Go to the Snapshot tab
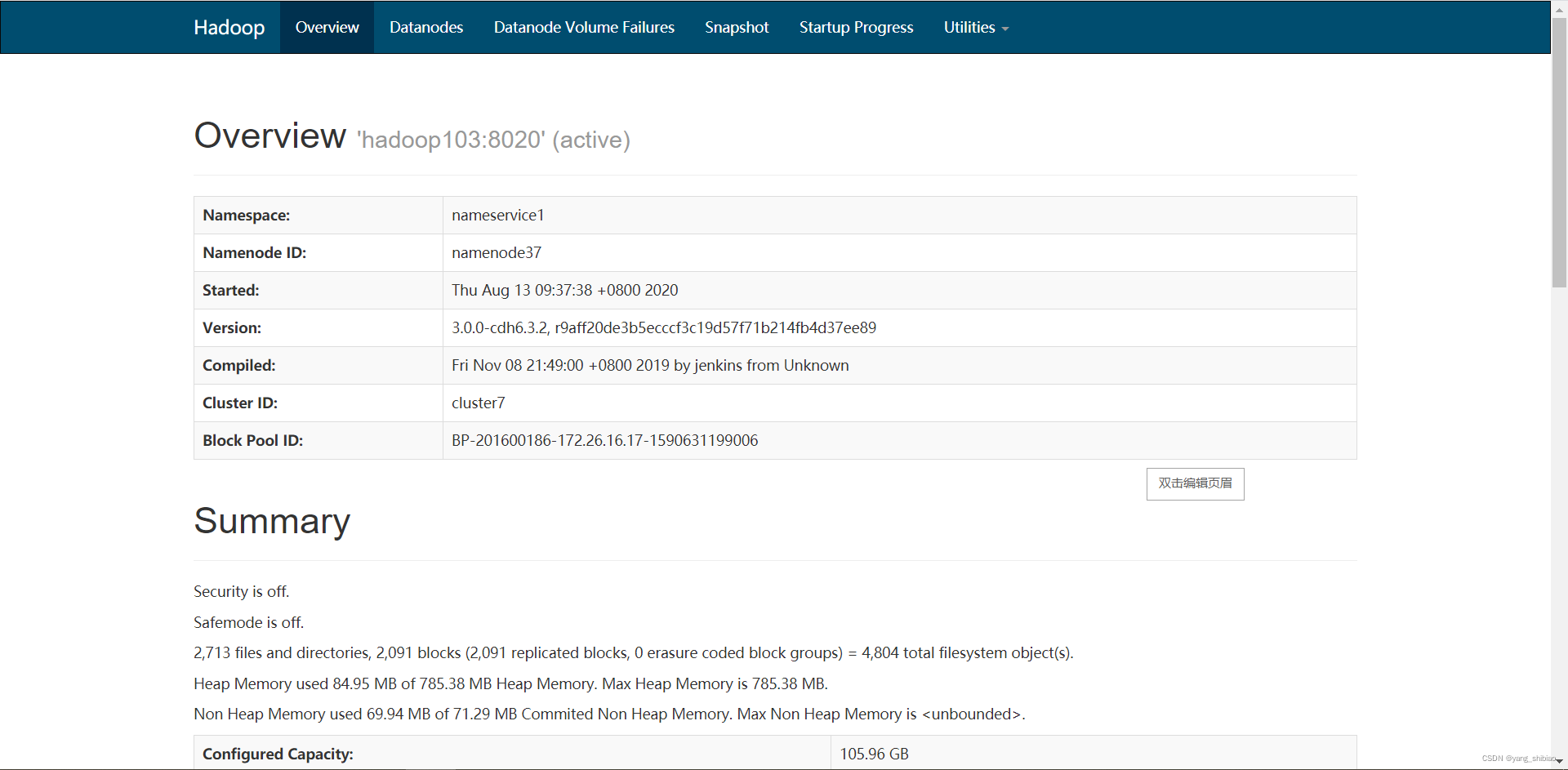 click(737, 28)
